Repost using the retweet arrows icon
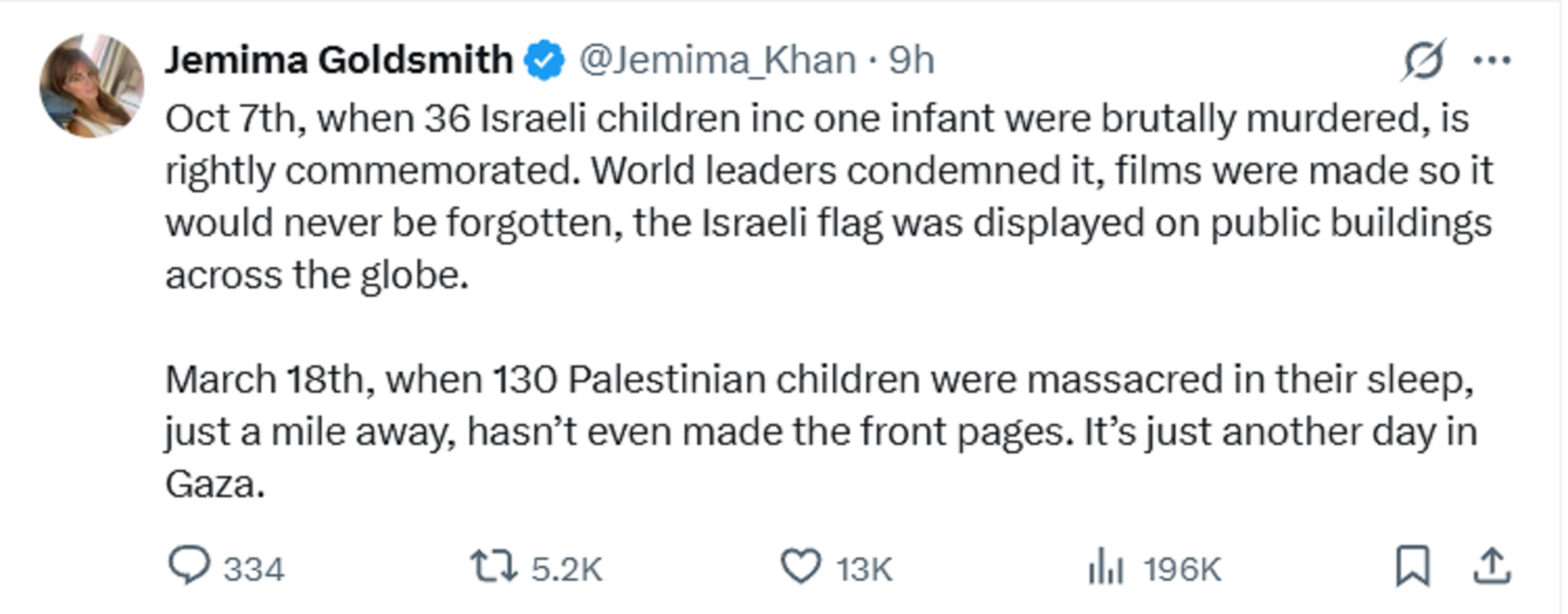1568x614 pixels. pyautogui.click(x=494, y=565)
